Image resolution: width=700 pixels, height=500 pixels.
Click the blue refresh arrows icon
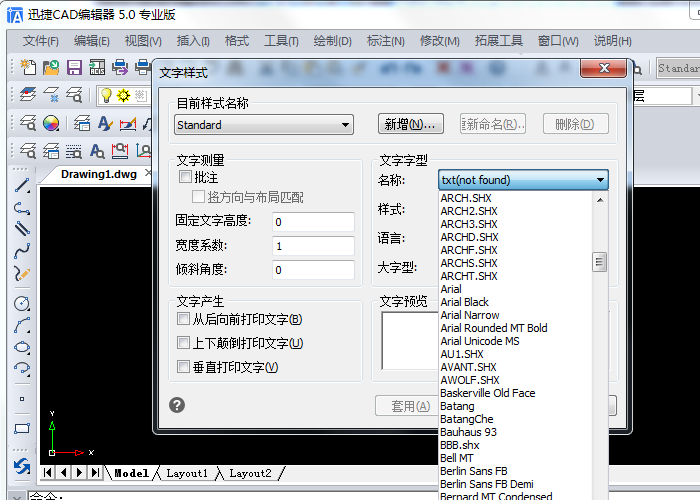pos(22,467)
